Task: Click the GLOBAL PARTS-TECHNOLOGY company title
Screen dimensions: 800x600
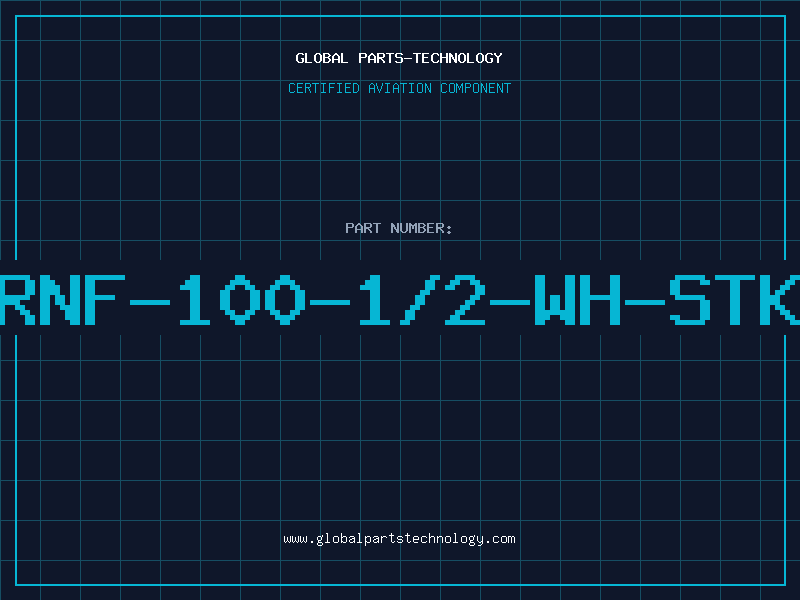Action: coord(399,58)
